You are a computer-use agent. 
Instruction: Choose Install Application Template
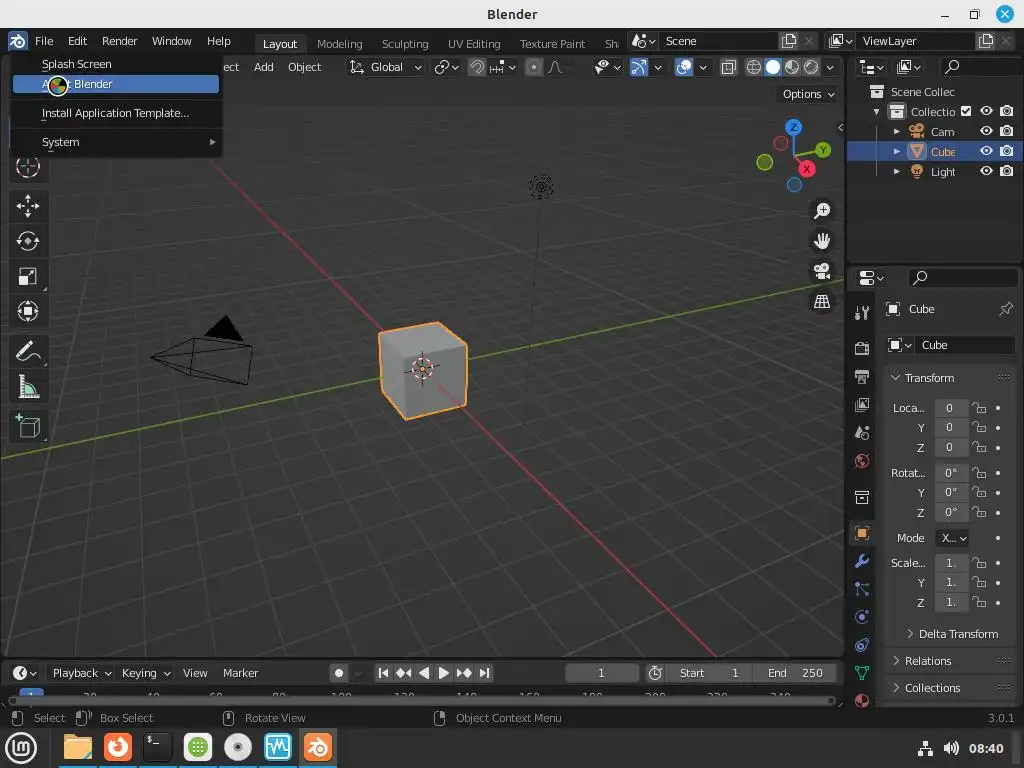tap(116, 113)
